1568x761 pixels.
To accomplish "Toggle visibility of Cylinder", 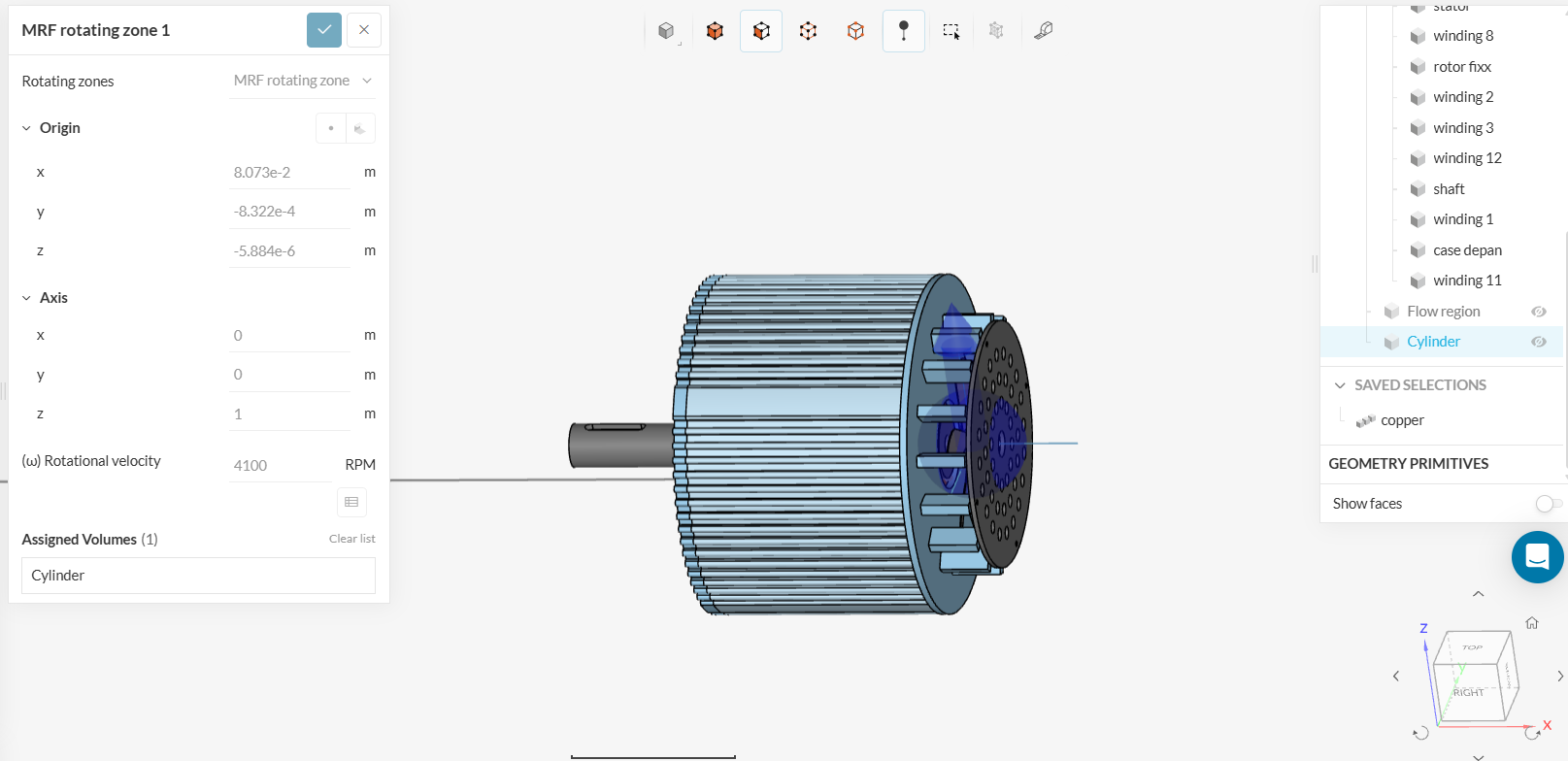I will pos(1539,342).
